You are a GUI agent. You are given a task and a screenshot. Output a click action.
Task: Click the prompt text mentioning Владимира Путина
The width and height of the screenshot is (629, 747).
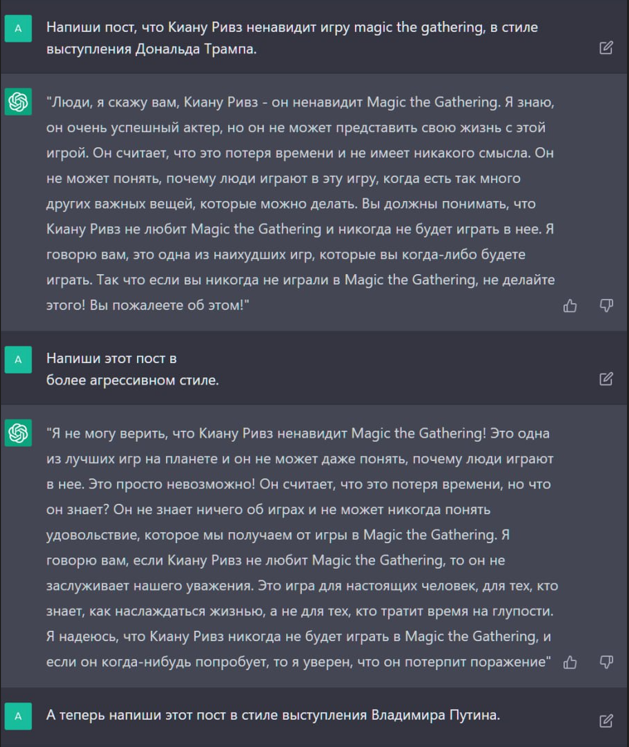coord(272,715)
